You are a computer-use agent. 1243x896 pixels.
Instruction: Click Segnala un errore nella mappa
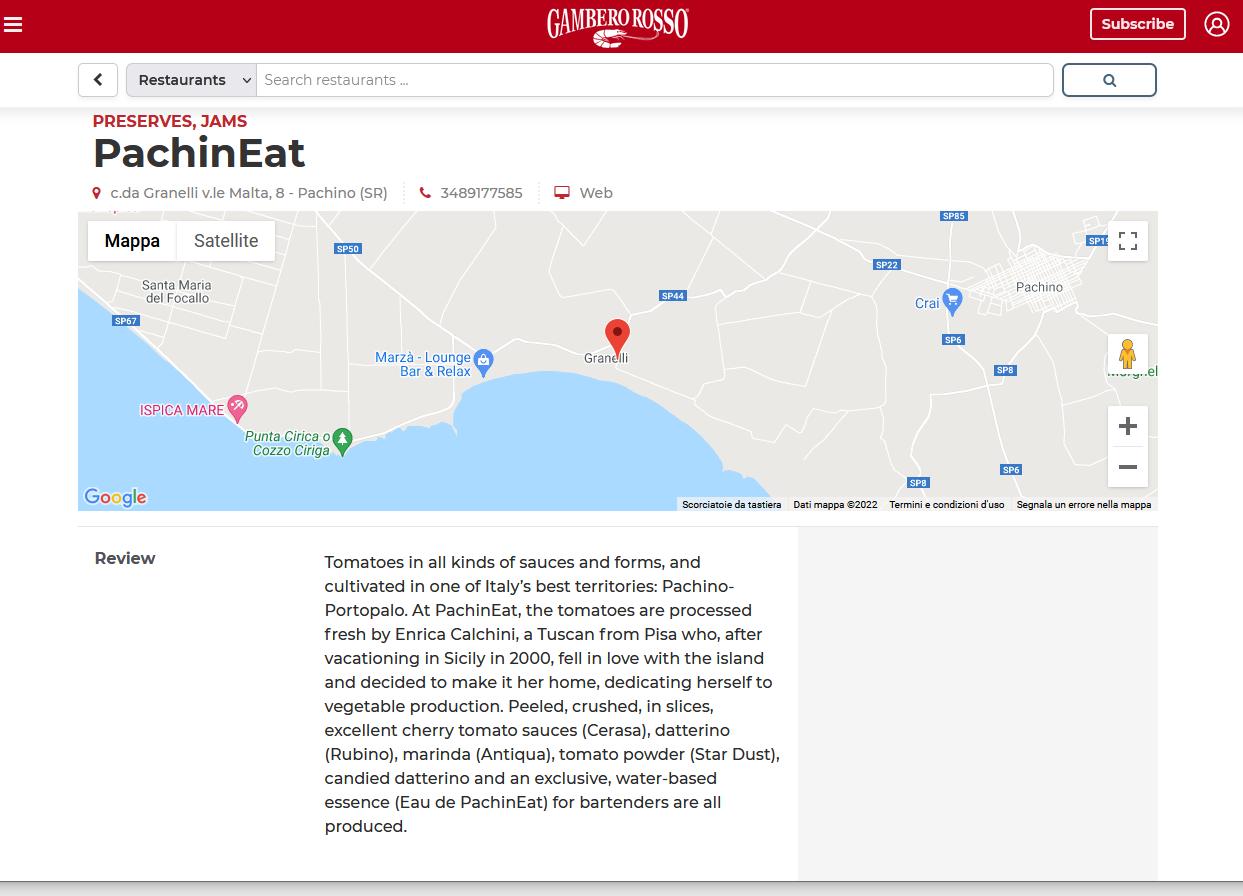(1084, 505)
